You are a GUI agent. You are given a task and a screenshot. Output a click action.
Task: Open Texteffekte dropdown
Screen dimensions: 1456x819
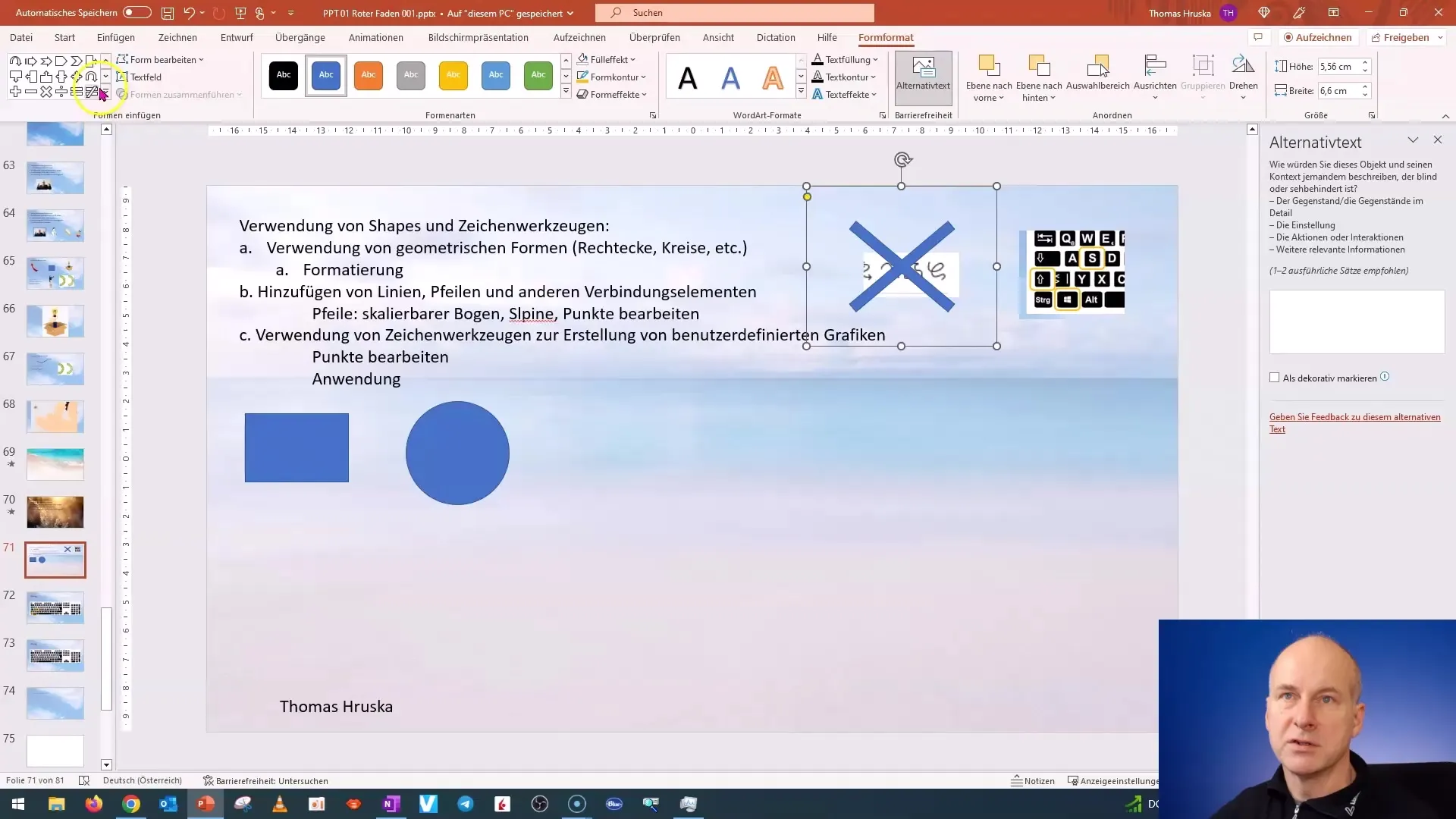844,94
